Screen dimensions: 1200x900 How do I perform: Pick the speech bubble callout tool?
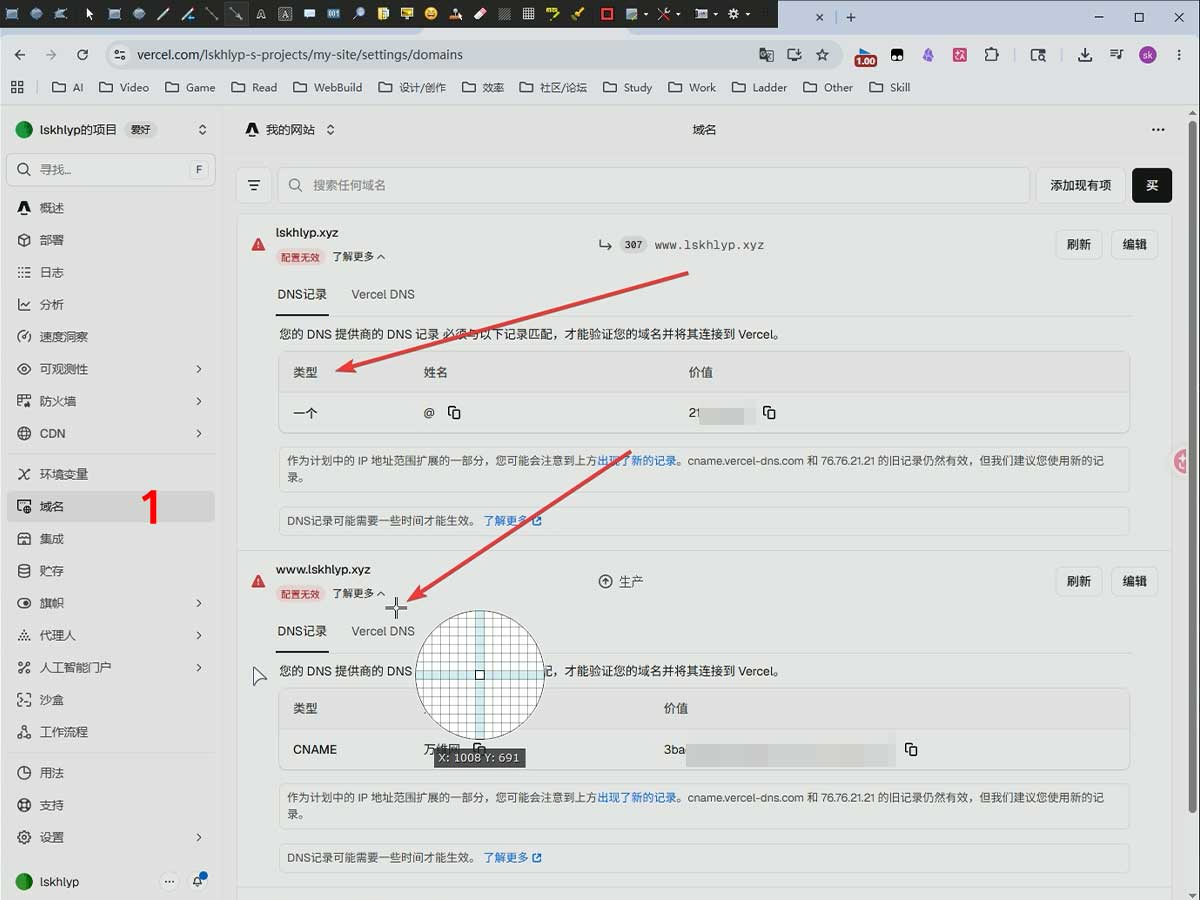309,14
